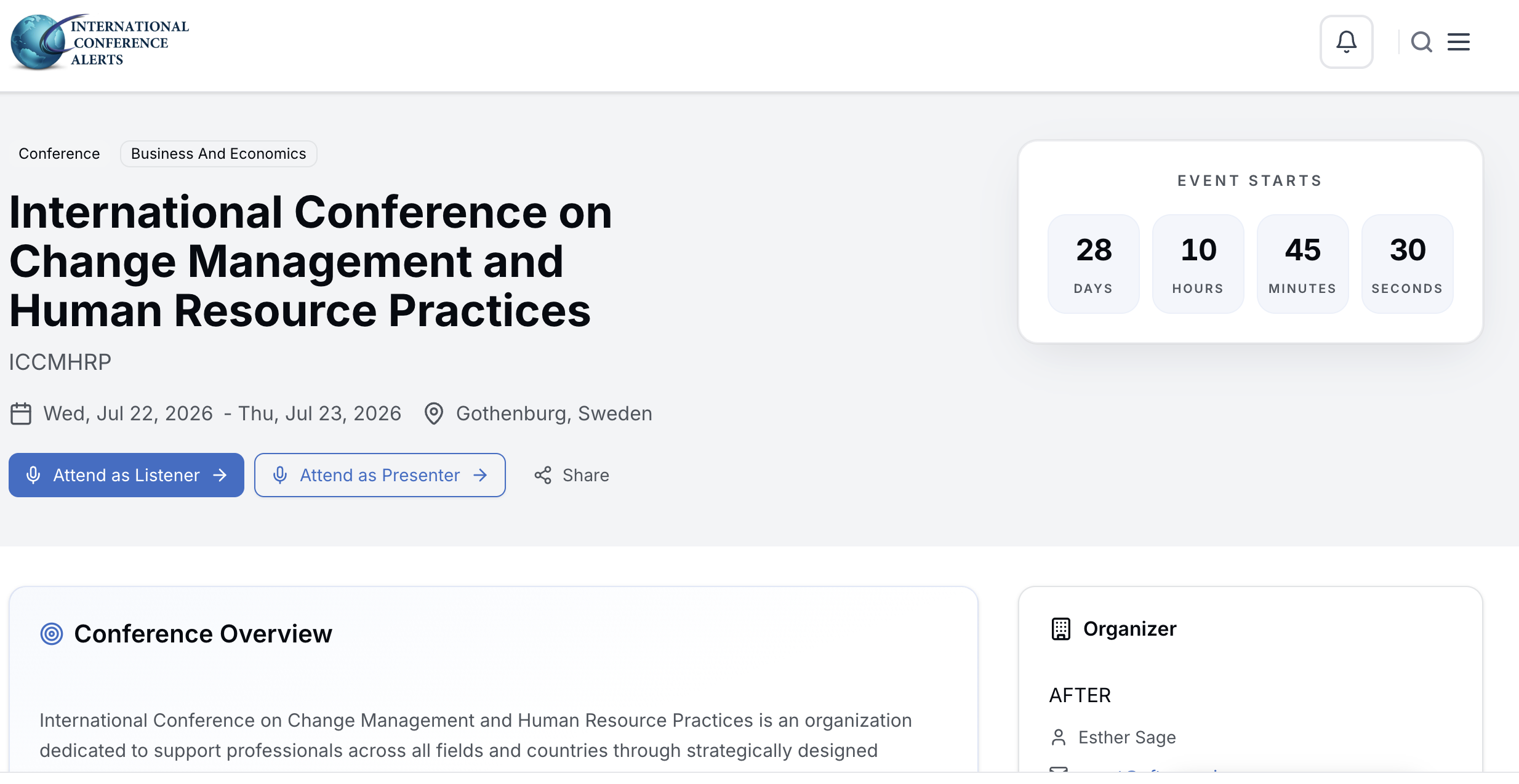Open the hamburger menu icon

[1458, 42]
